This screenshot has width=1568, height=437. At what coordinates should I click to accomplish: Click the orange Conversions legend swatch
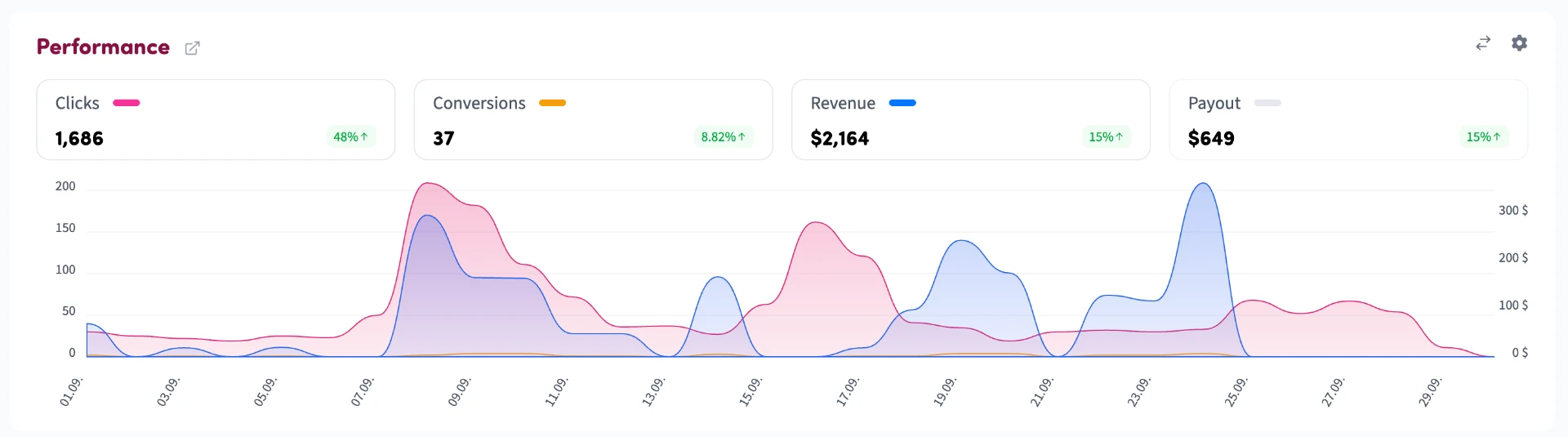pos(553,103)
